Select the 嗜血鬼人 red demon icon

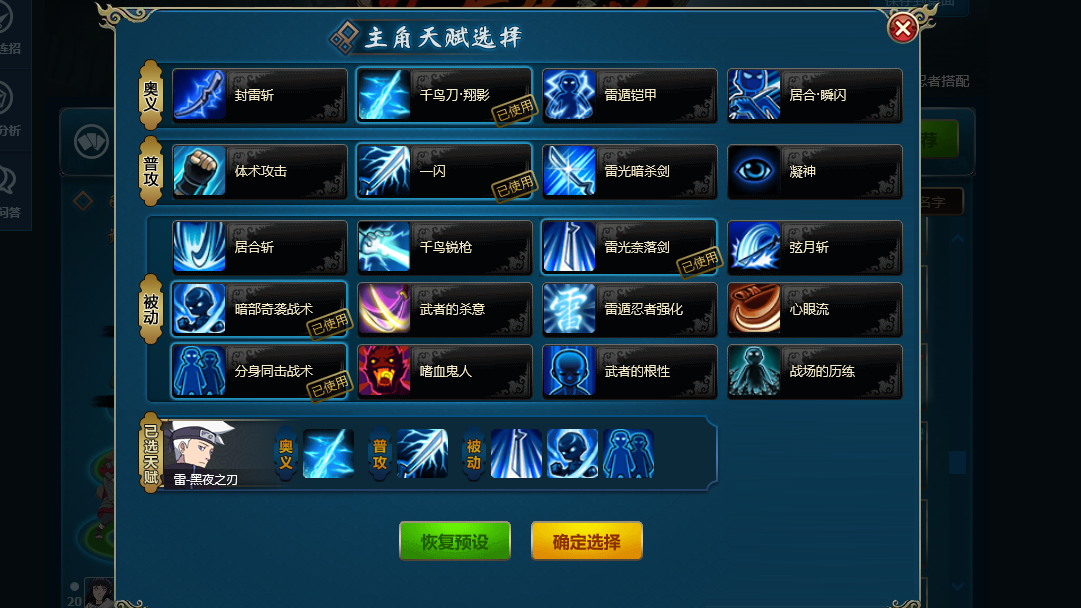pos(384,371)
